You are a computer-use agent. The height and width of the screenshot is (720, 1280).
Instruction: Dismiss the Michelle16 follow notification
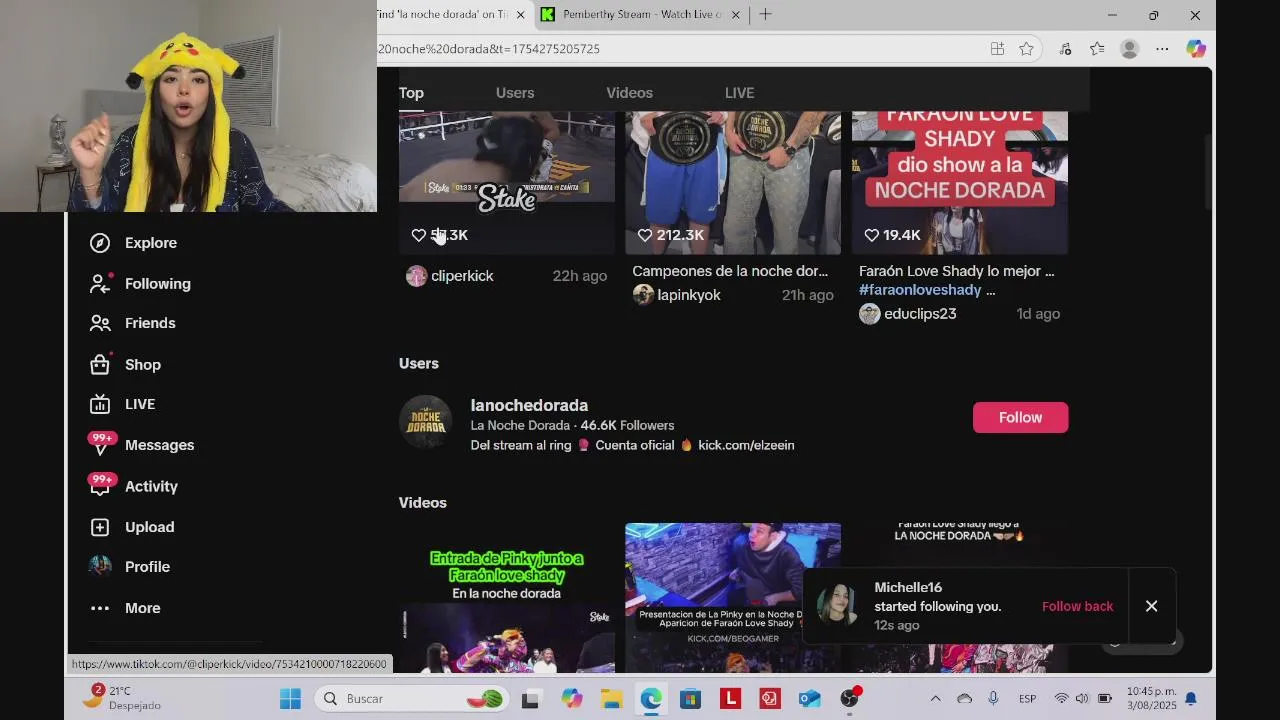(1151, 606)
